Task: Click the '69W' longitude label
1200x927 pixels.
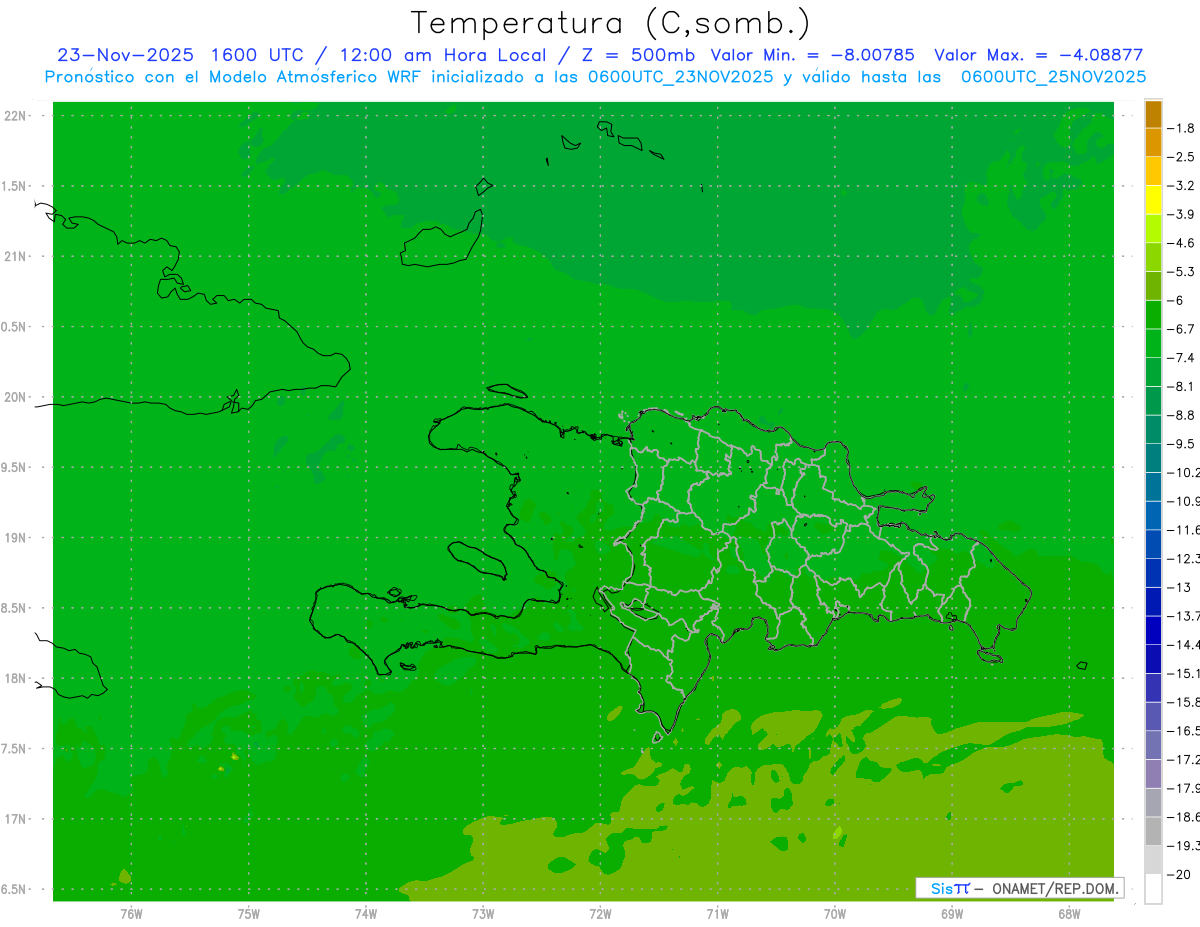Action: click(952, 914)
